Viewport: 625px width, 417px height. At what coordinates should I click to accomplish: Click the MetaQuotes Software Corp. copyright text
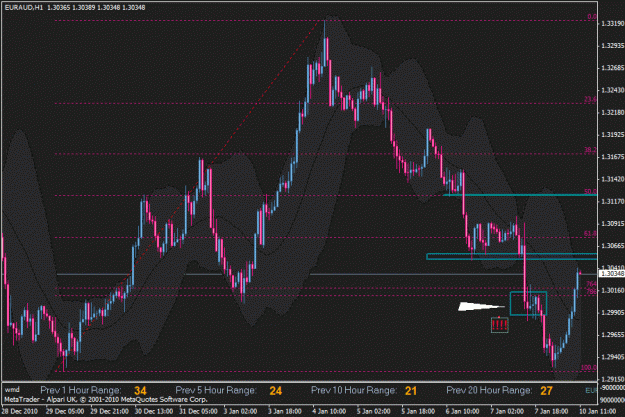tap(105, 399)
